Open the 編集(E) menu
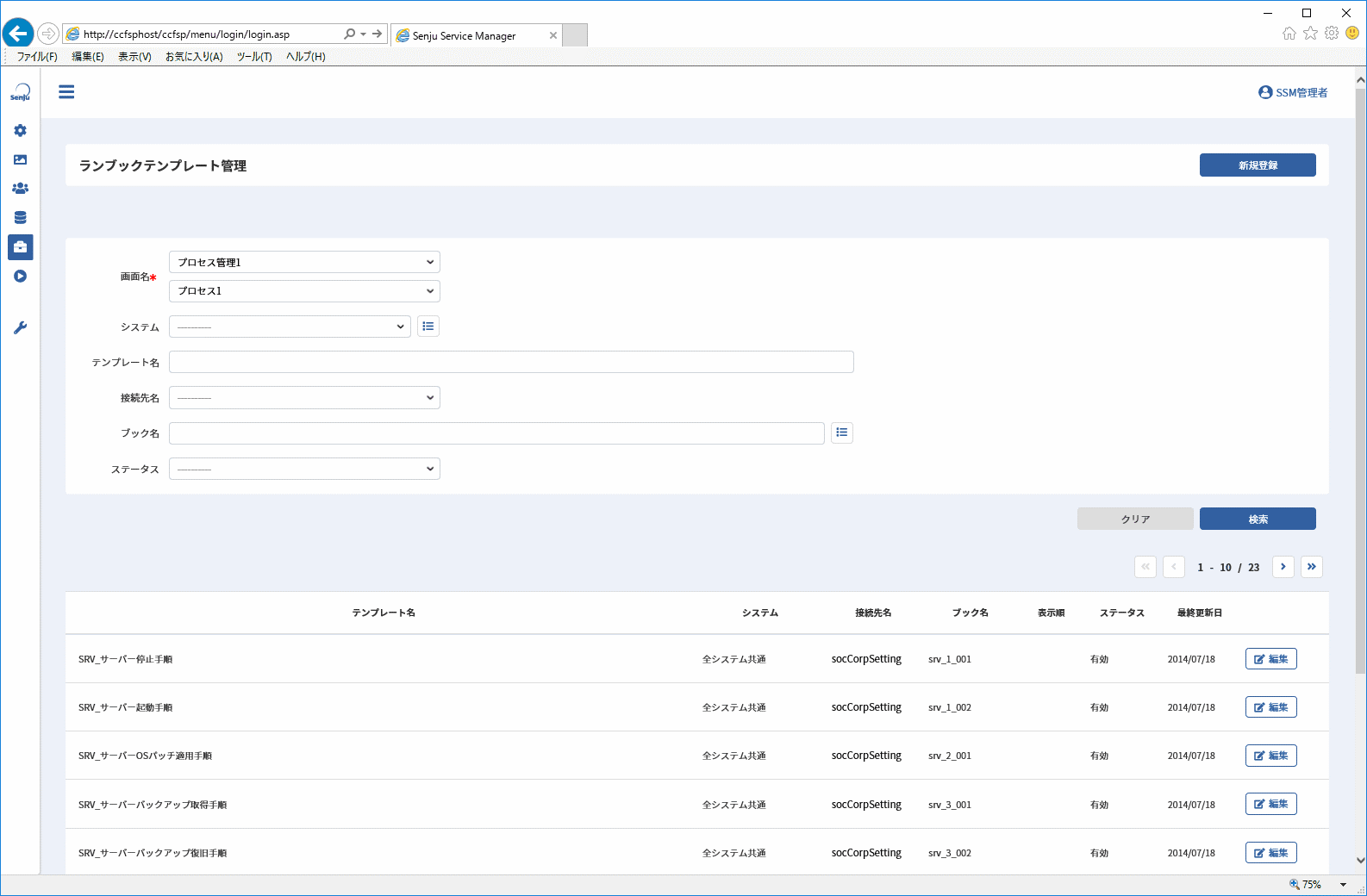This screenshot has height=896, width=1367. point(88,57)
